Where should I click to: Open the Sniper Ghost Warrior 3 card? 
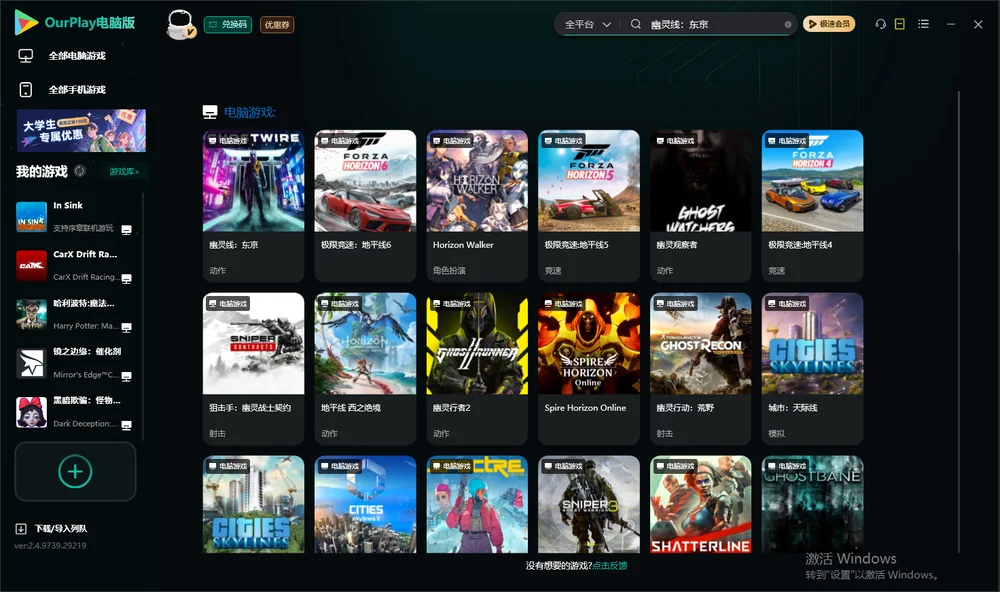point(589,504)
